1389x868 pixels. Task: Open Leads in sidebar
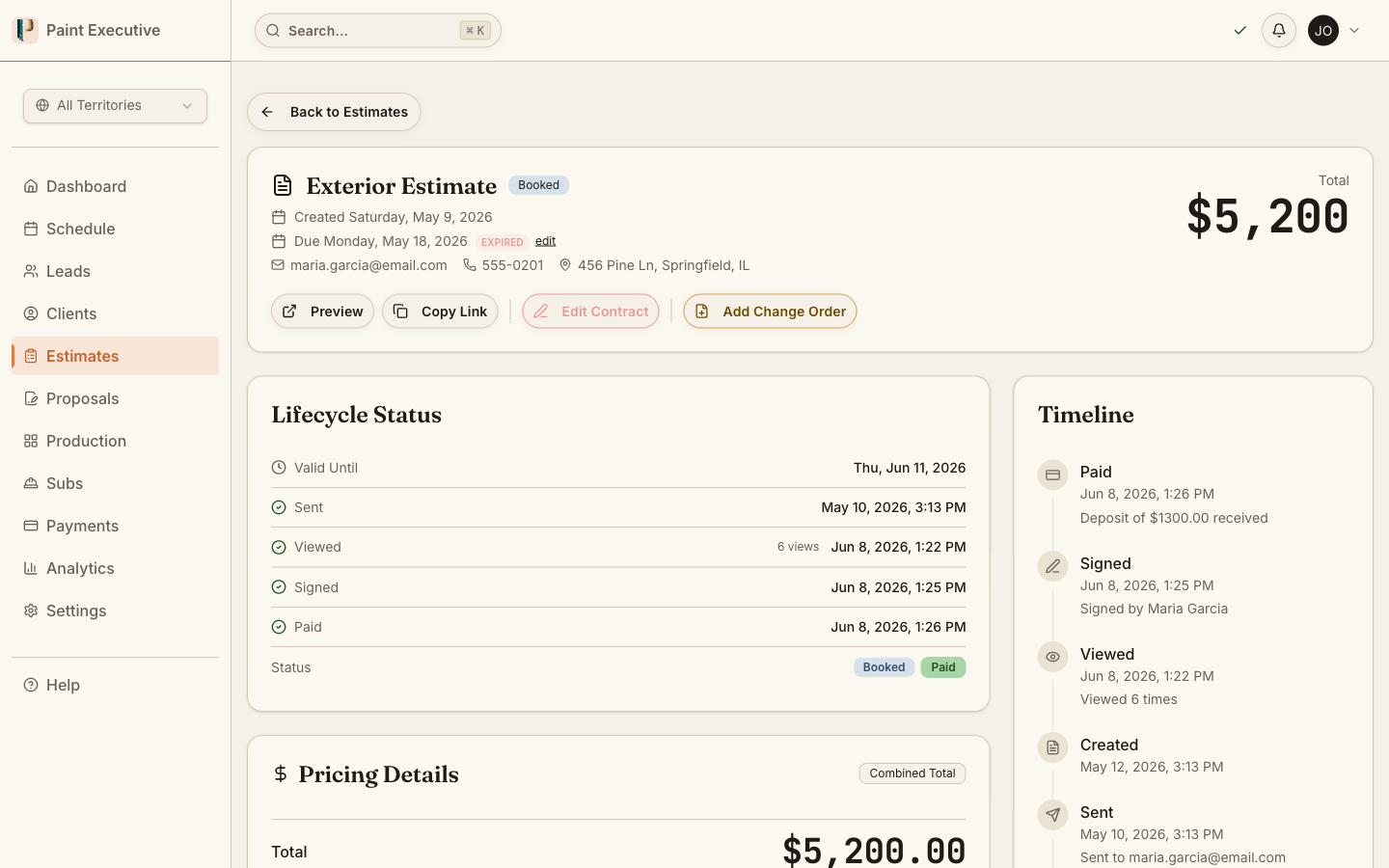[x=115, y=271]
